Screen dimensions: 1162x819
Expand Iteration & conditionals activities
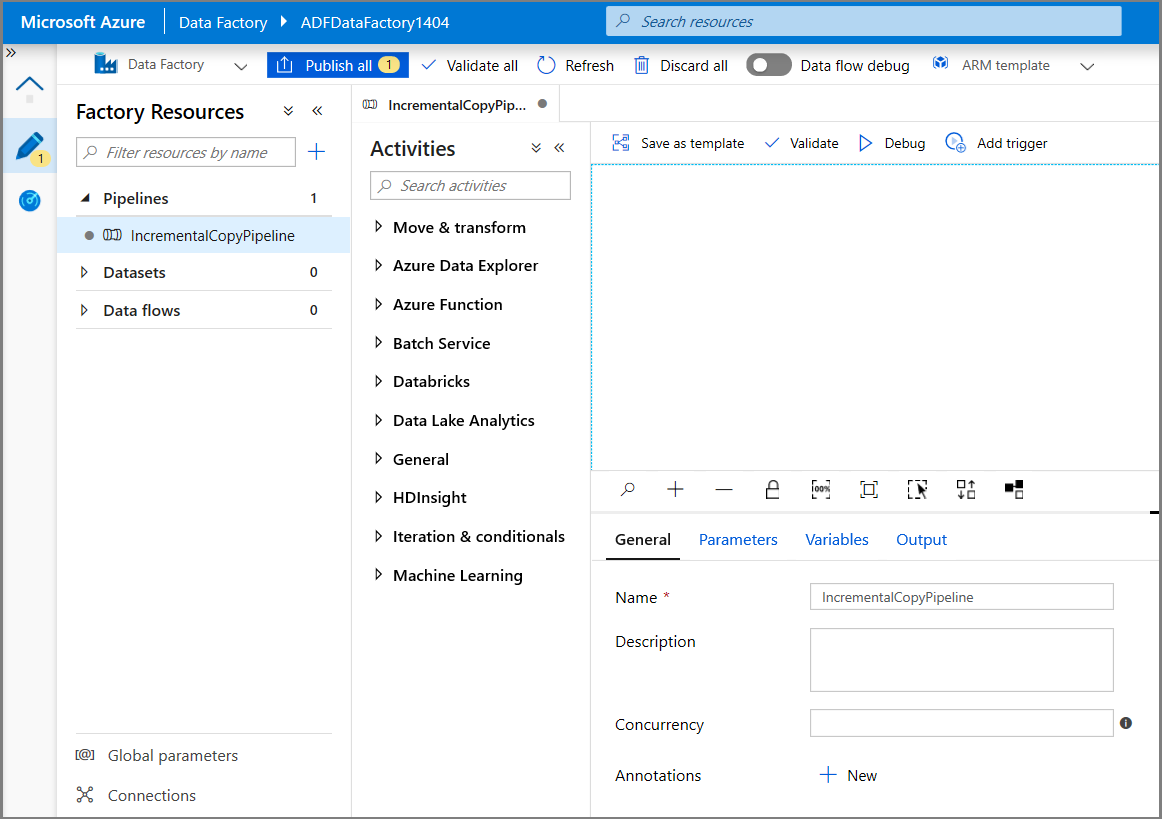[379, 536]
